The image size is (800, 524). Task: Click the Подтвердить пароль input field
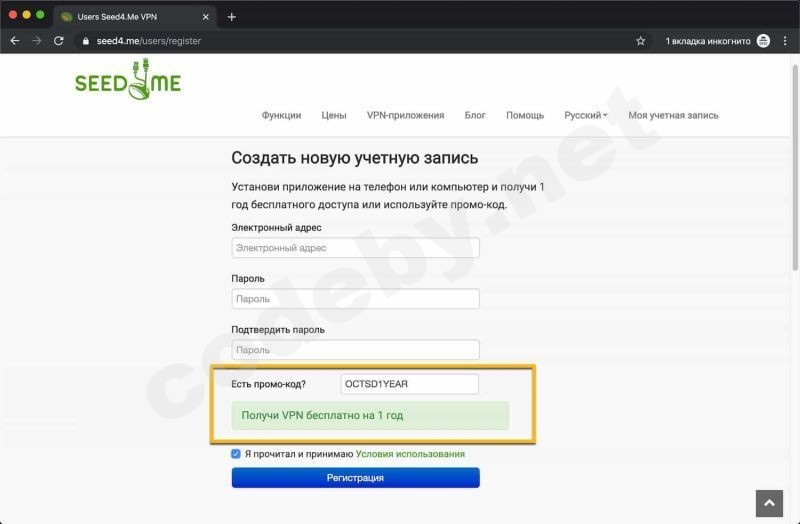click(x=355, y=350)
